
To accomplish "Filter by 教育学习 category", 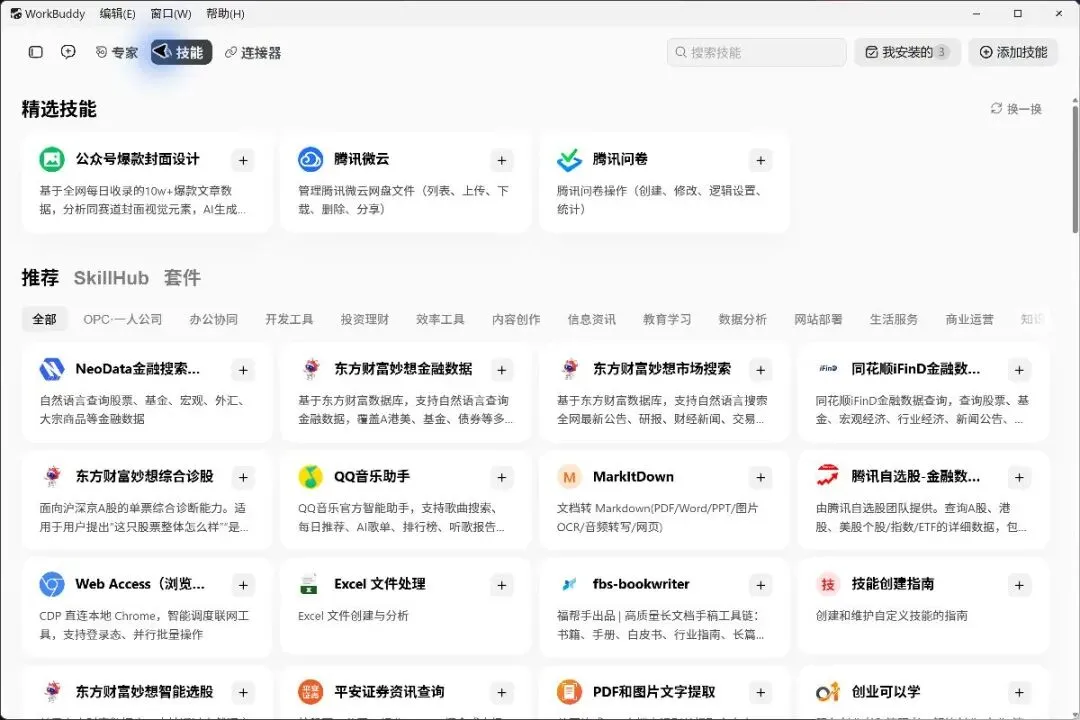I will [x=667, y=319].
